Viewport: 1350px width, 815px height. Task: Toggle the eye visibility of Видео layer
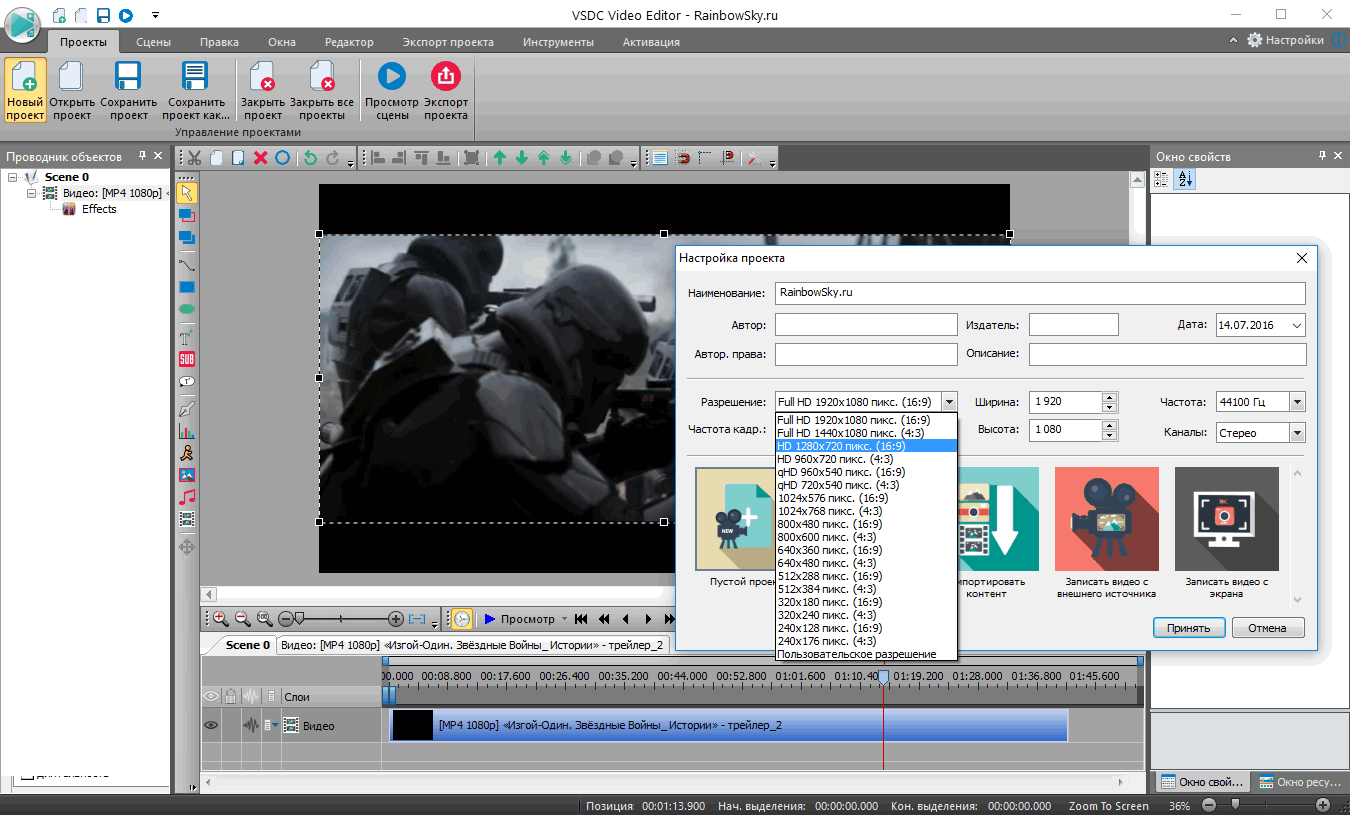tap(211, 725)
